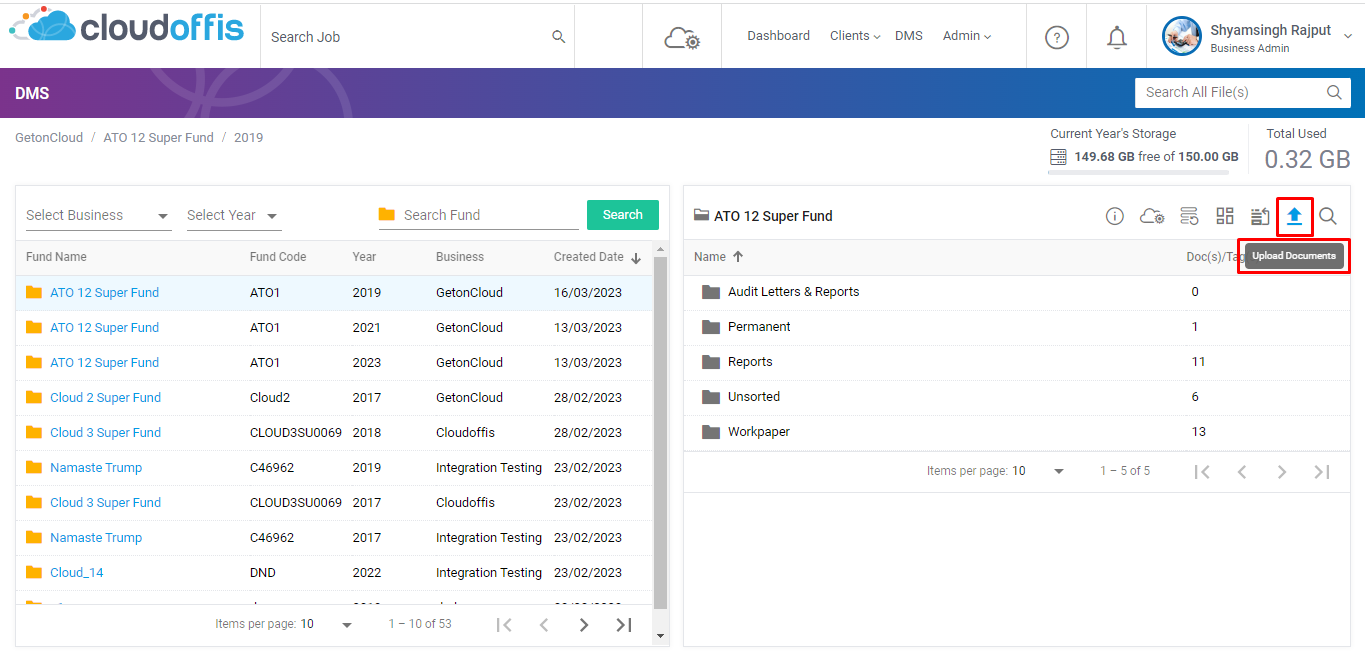1365x652 pixels.
Task: Click the green Search button
Action: tap(622, 215)
